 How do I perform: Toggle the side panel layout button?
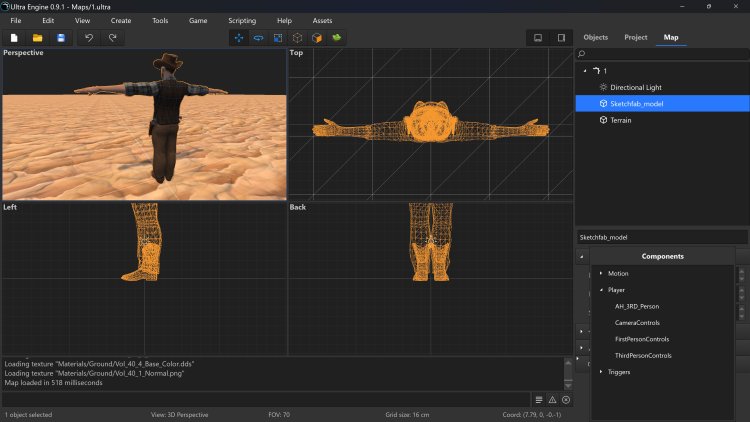coord(561,38)
